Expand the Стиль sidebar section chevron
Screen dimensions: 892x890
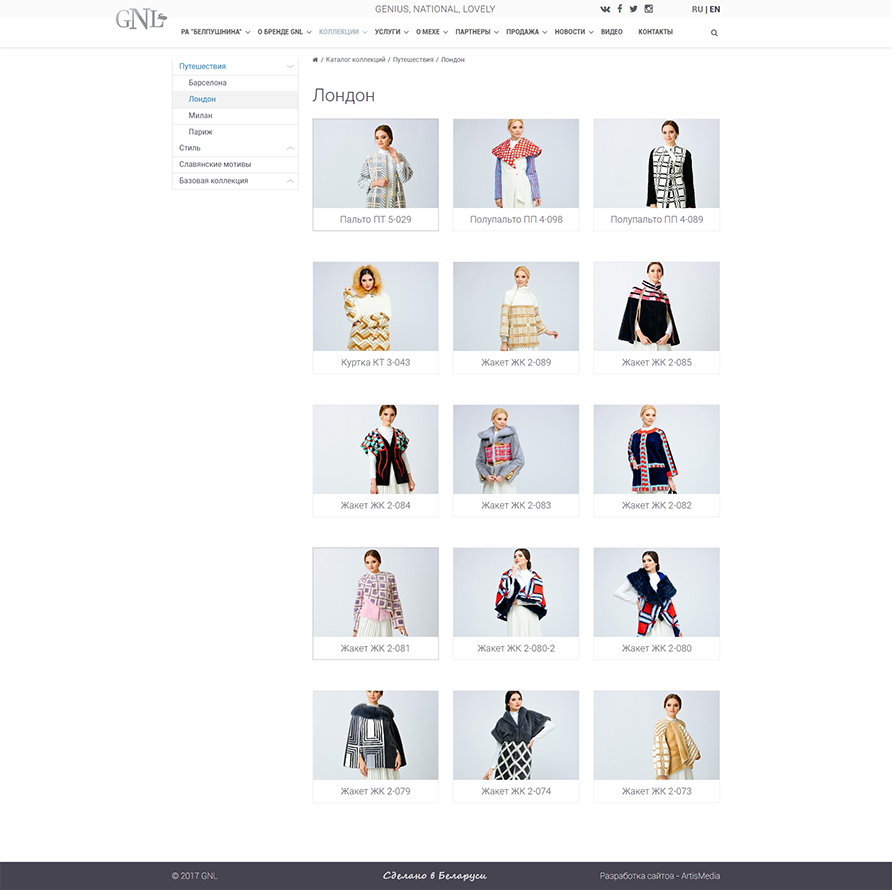pos(290,148)
